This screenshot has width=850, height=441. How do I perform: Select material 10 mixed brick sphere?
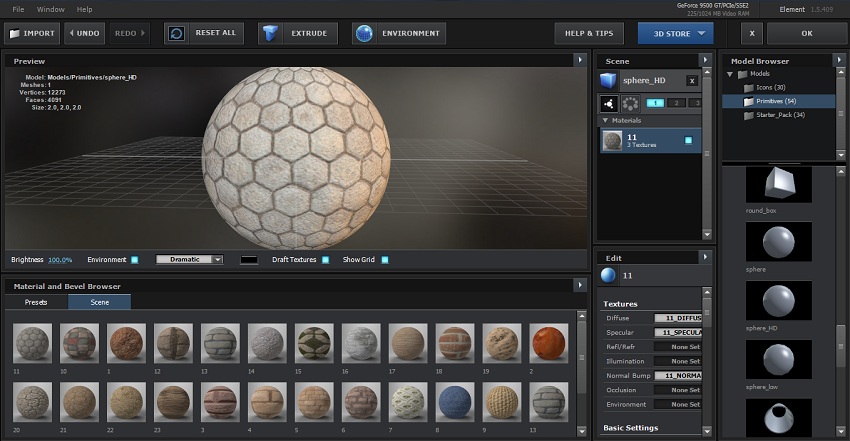[x=79, y=343]
